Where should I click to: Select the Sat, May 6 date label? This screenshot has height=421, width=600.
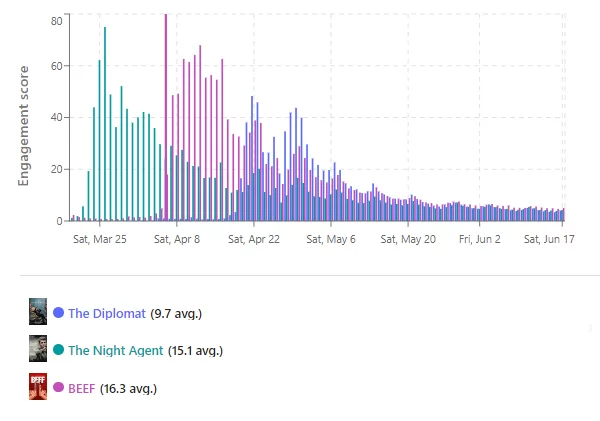[x=331, y=240]
